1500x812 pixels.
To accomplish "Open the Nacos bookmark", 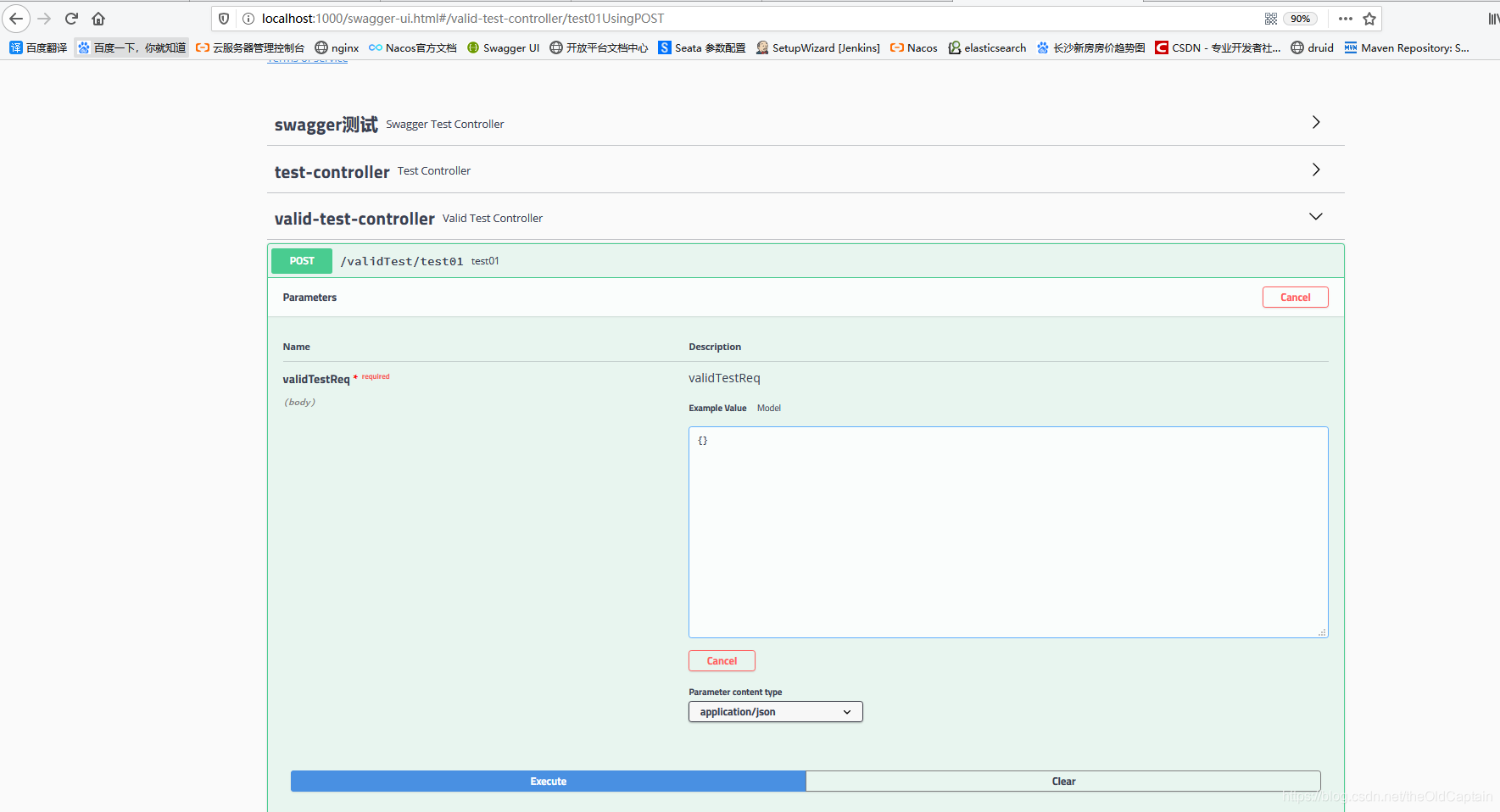I will [913, 47].
